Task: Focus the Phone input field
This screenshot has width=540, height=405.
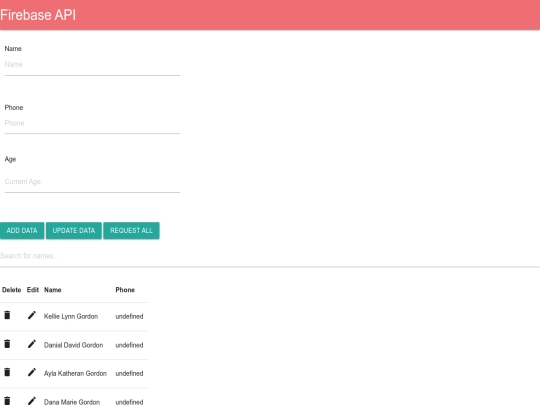Action: tap(92, 123)
